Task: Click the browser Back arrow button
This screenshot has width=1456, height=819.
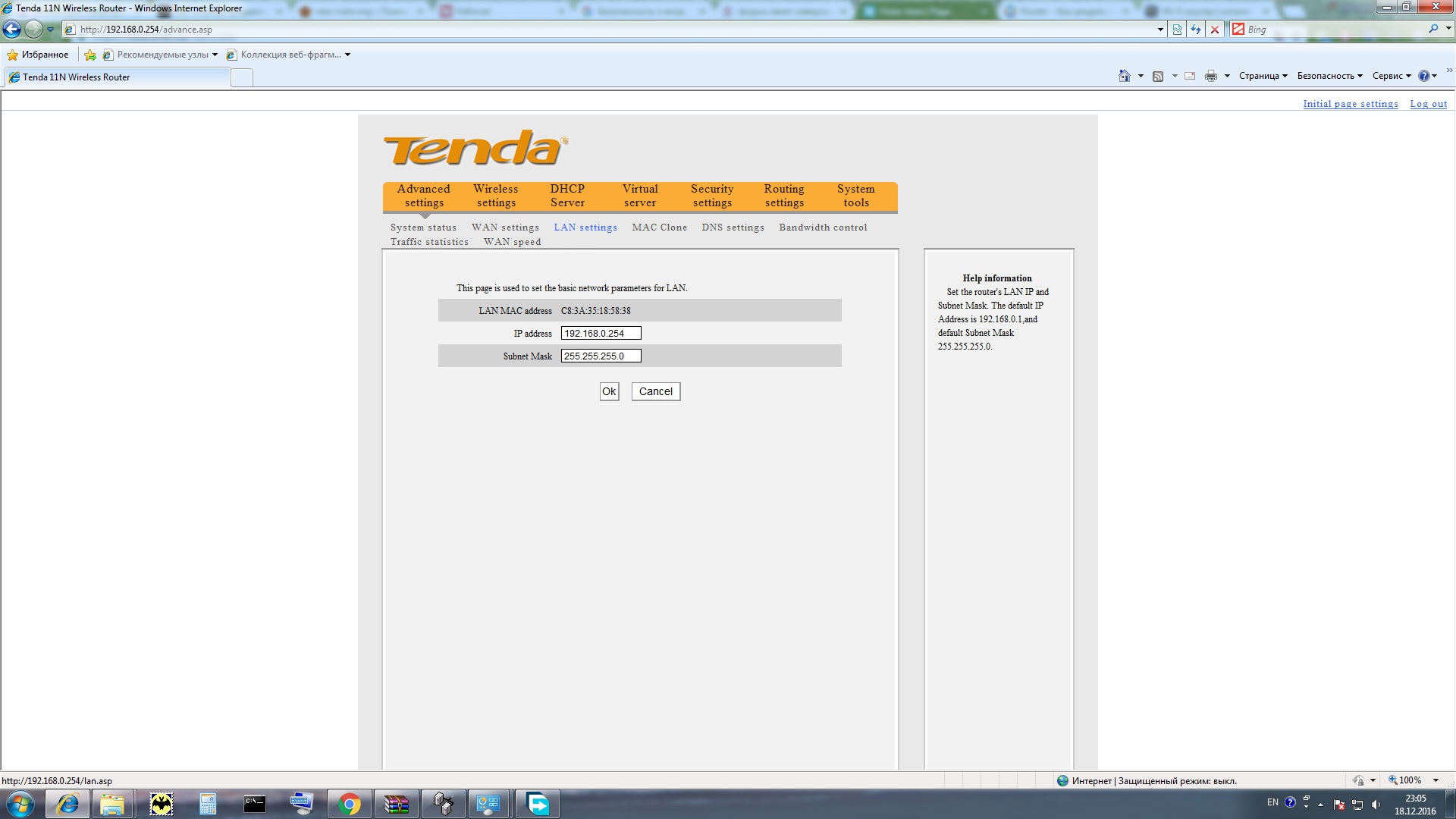Action: tap(12, 30)
